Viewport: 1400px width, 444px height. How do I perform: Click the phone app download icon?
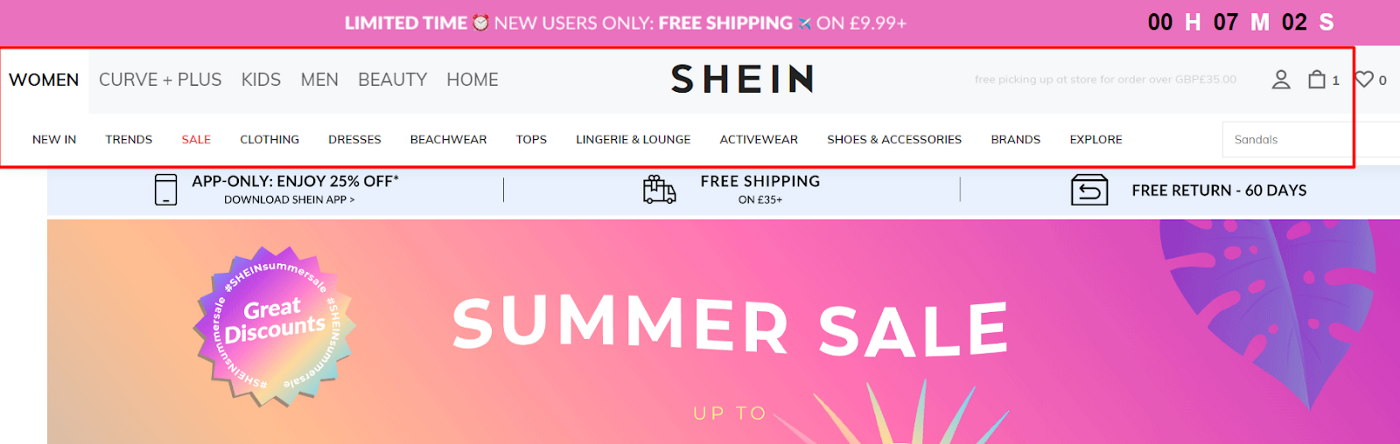[x=166, y=189]
